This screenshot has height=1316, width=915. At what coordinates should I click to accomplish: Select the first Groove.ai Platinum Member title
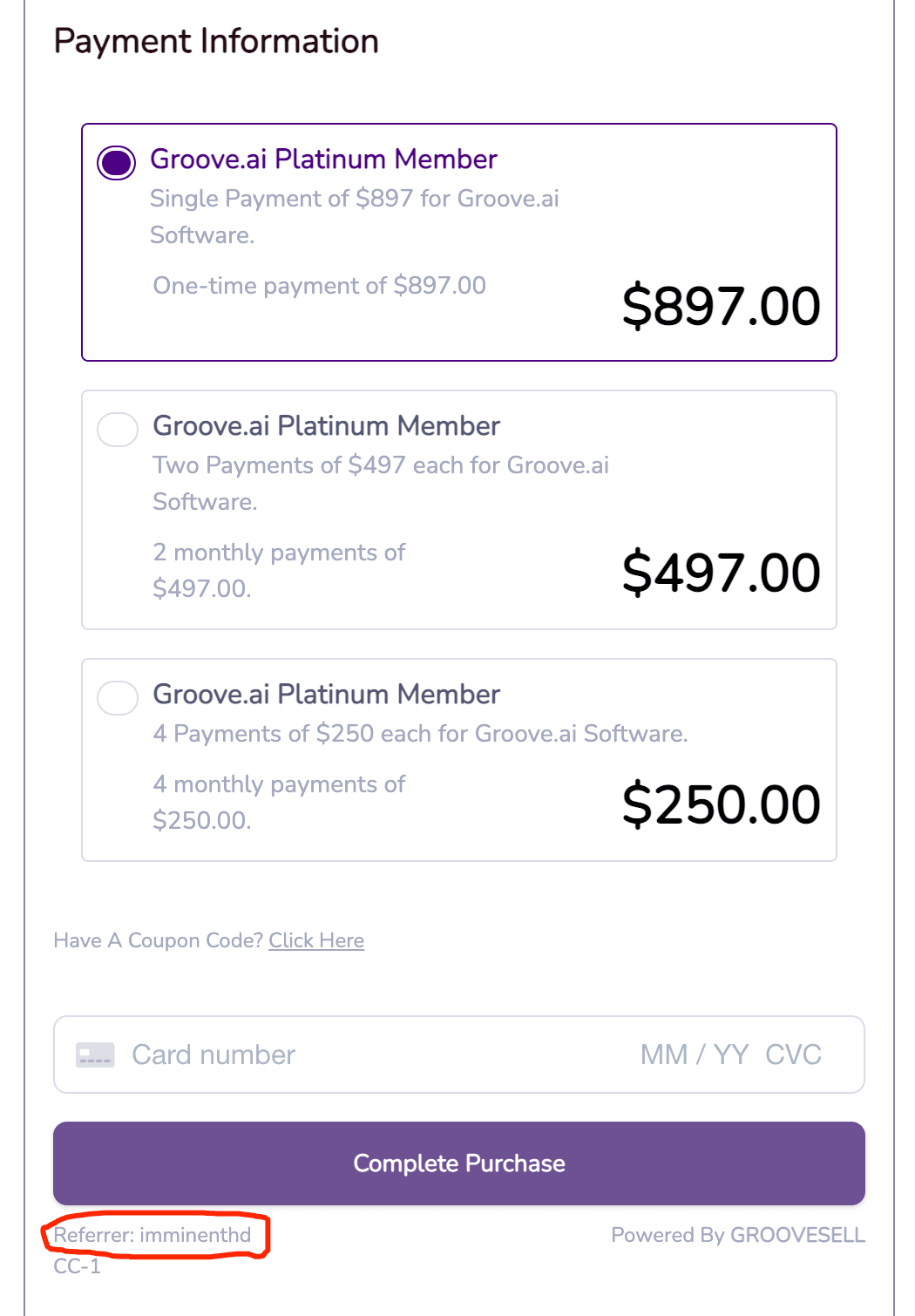pos(323,159)
